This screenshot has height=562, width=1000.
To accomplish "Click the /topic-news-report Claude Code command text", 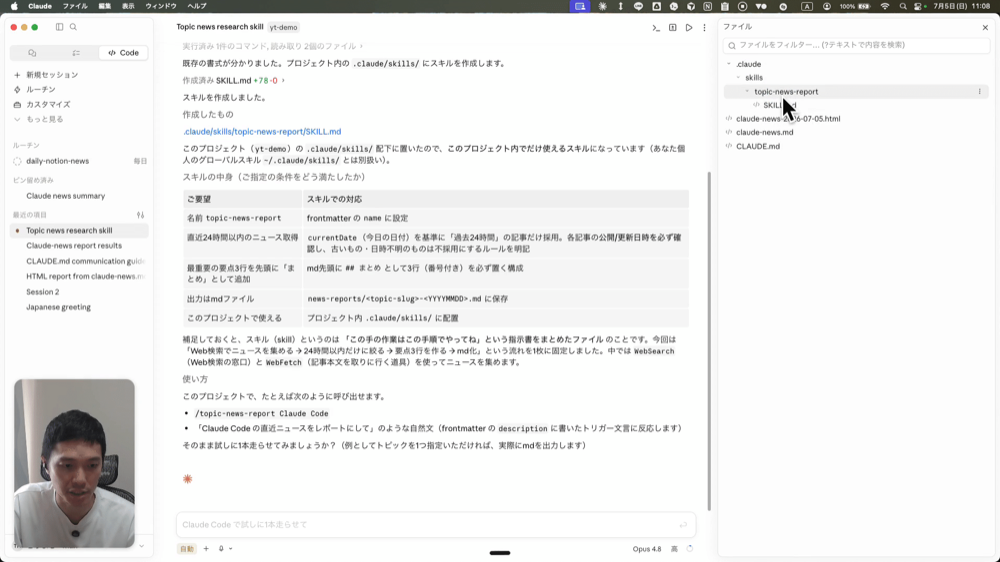I will pos(261,413).
